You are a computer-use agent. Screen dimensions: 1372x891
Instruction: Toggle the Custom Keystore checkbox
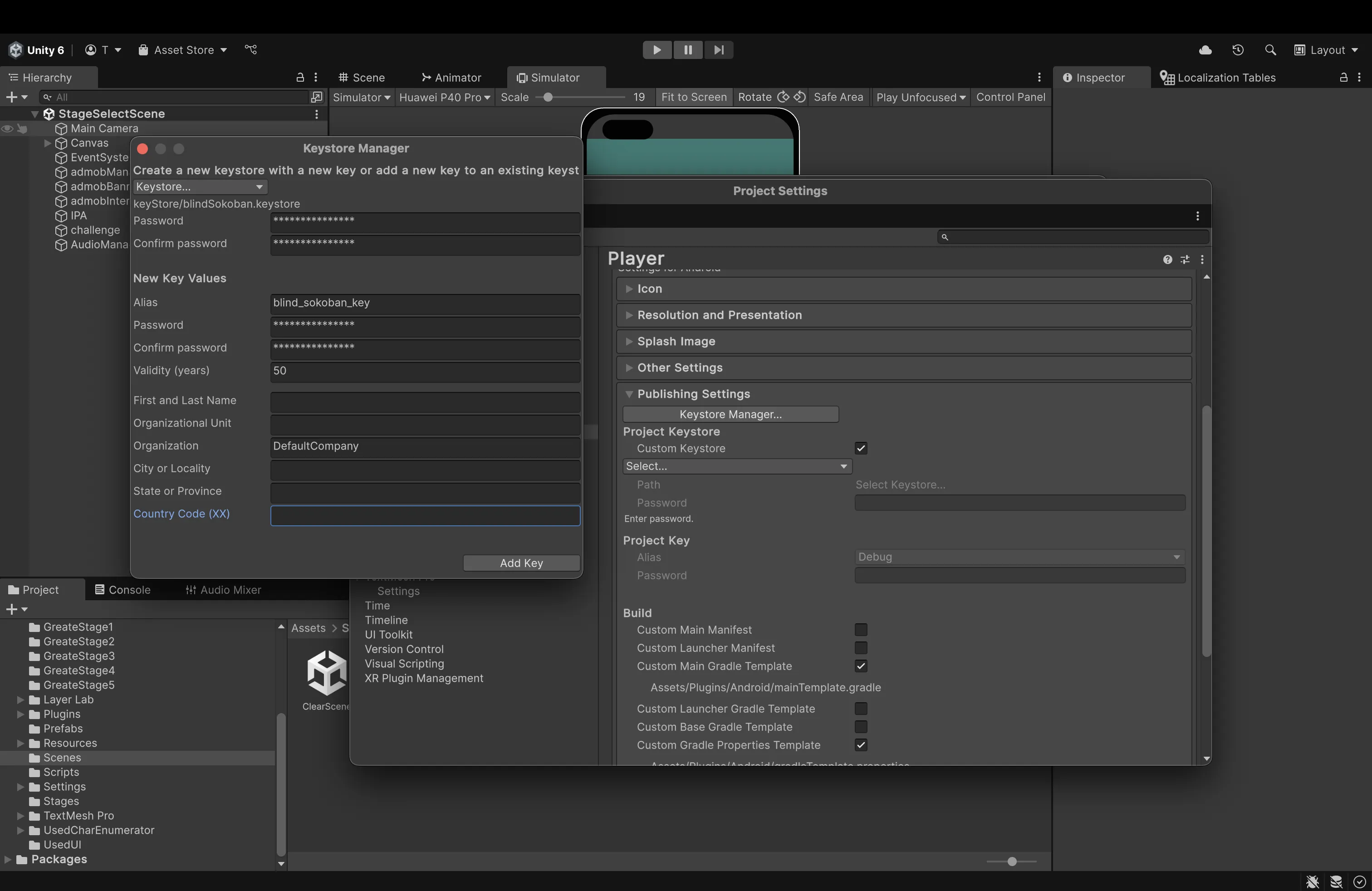click(861, 448)
